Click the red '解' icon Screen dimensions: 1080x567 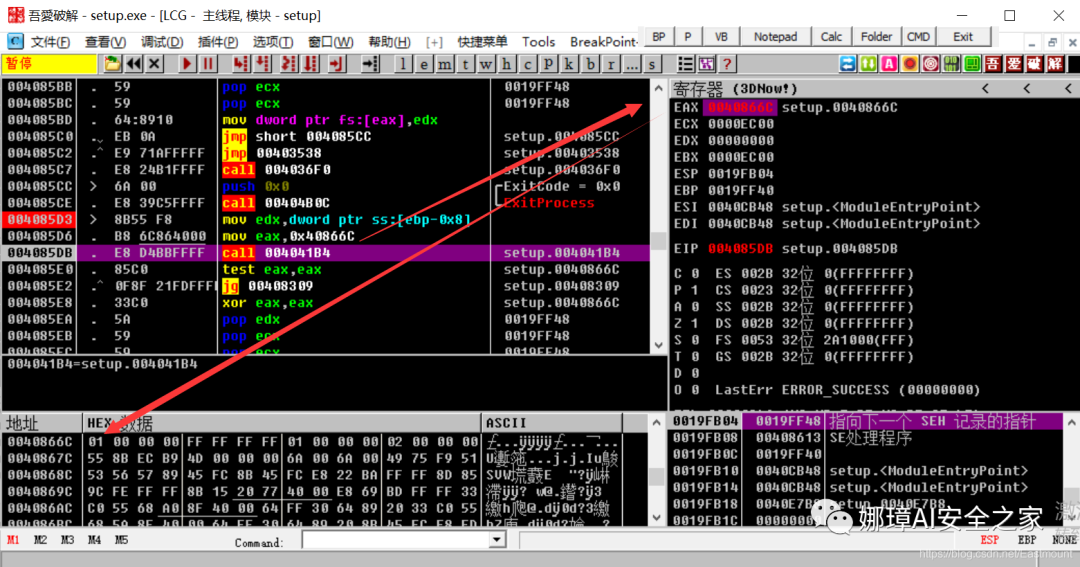tap(1055, 64)
